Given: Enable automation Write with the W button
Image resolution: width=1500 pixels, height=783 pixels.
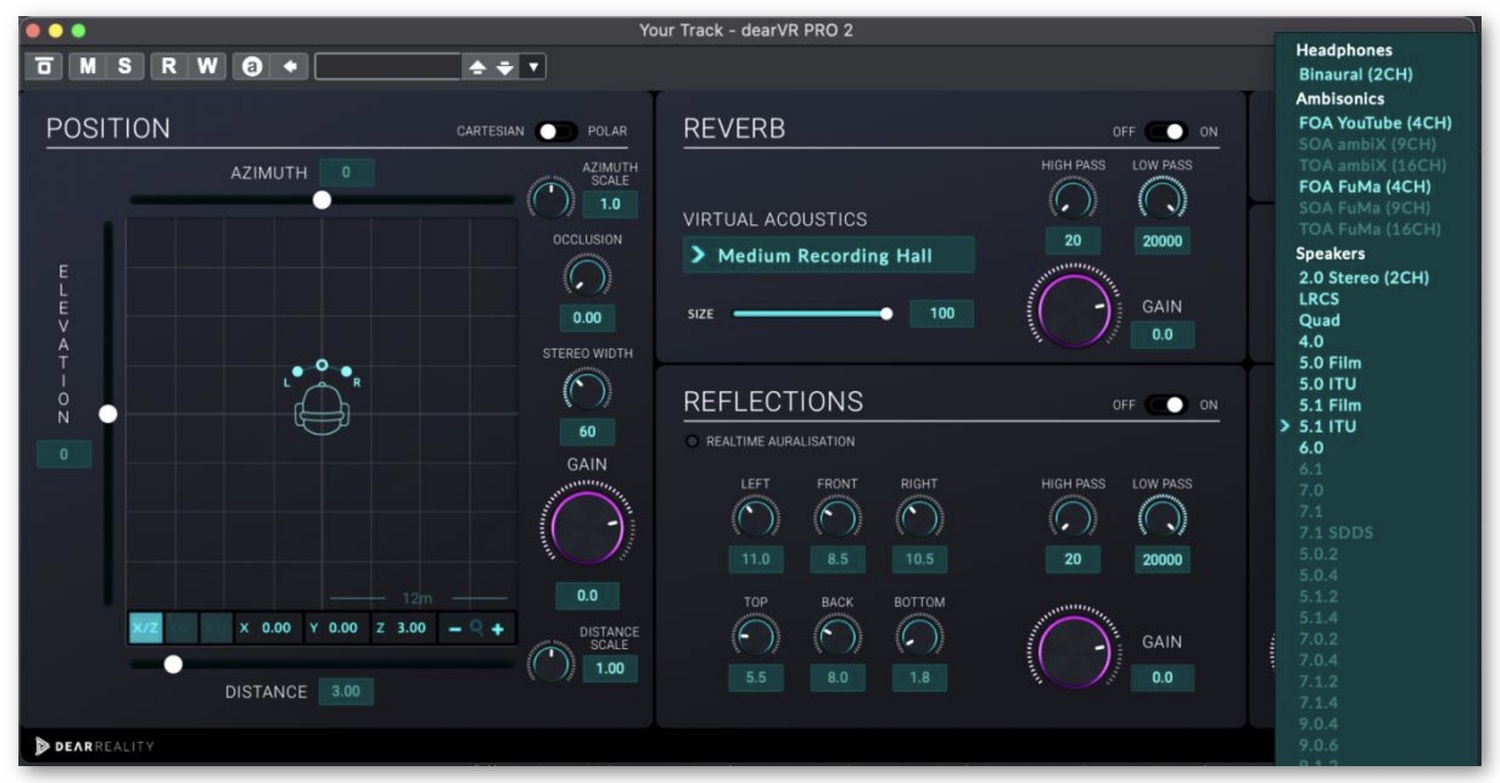Looking at the screenshot, I should (x=206, y=66).
